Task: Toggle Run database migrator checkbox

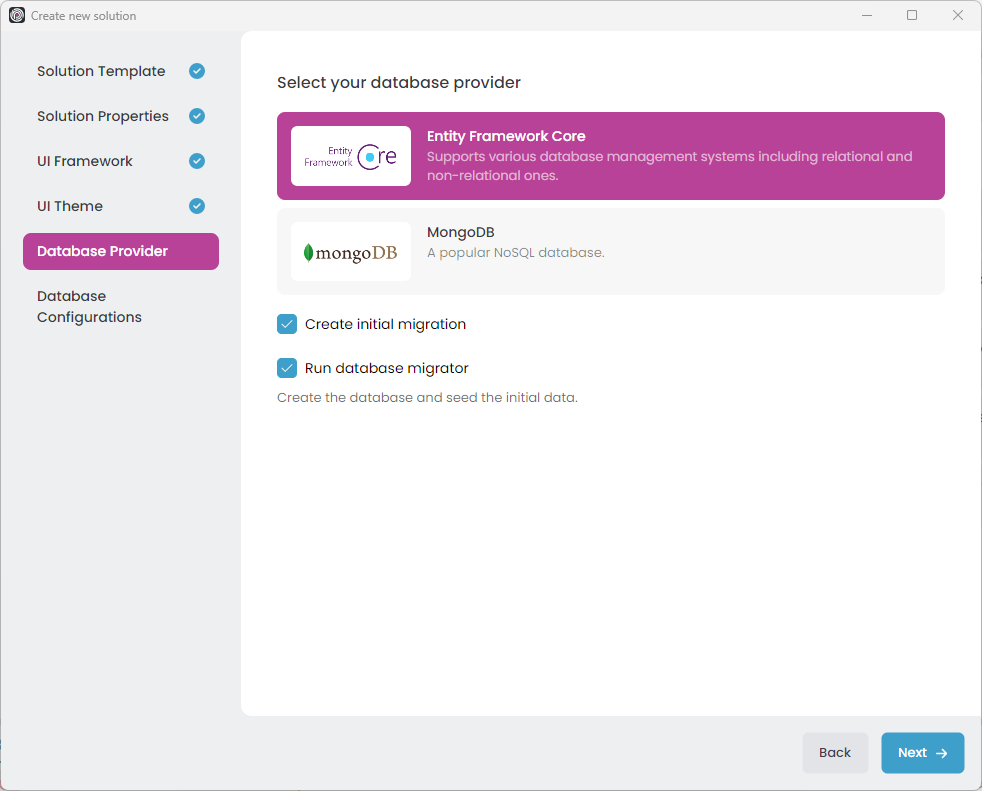Action: pyautogui.click(x=287, y=368)
